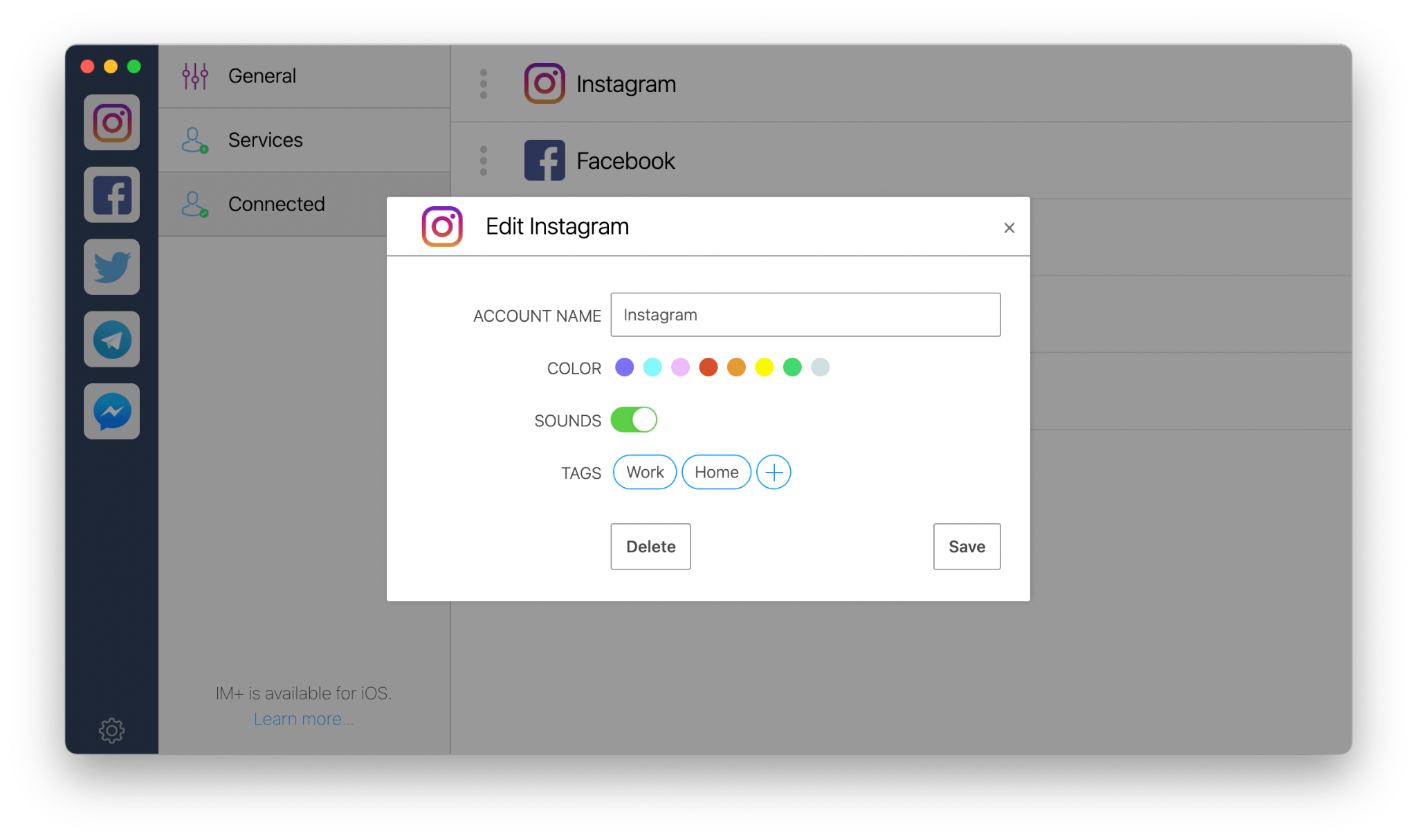Select the purple color swatch
Image resolution: width=1417 pixels, height=840 pixels.
pos(623,367)
